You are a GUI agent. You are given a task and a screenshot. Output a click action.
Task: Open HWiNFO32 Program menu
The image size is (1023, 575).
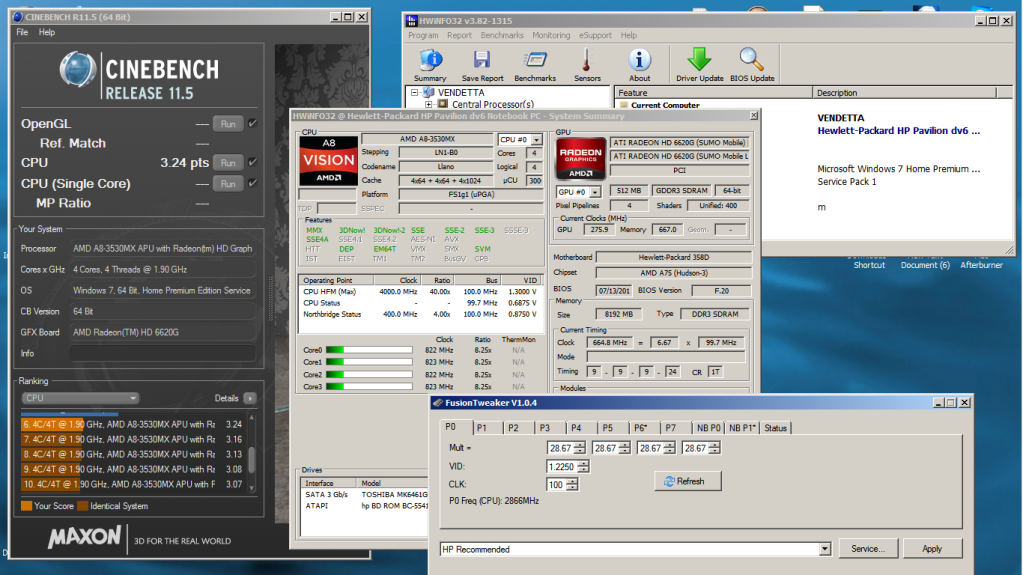pyautogui.click(x=423, y=35)
